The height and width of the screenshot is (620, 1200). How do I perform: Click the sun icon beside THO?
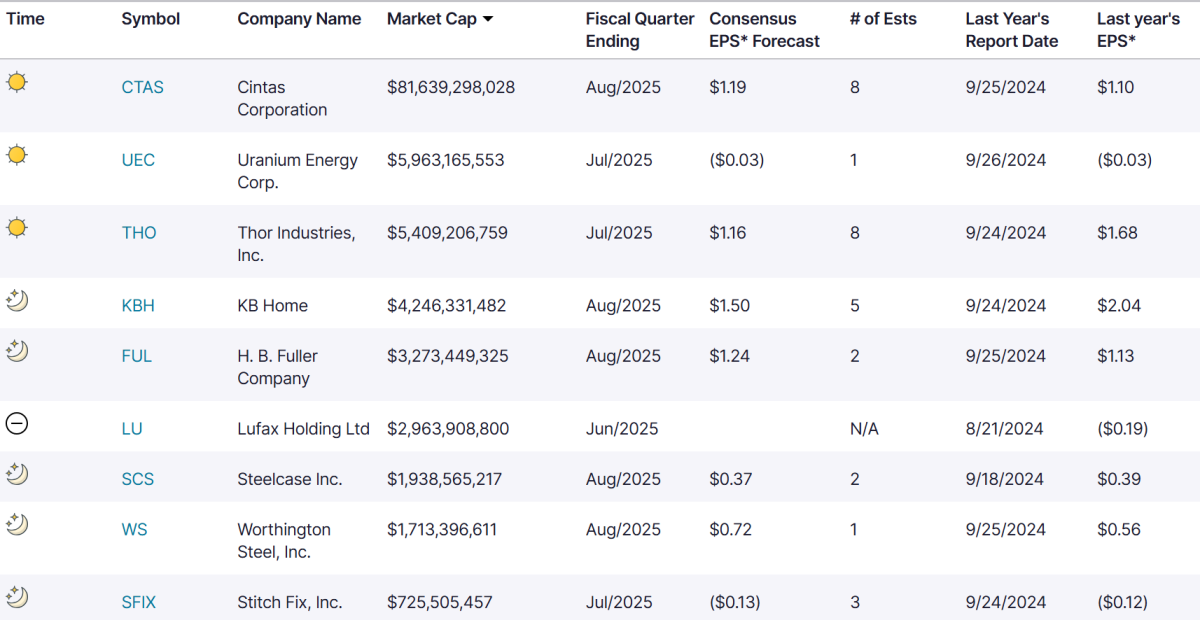click(x=17, y=228)
